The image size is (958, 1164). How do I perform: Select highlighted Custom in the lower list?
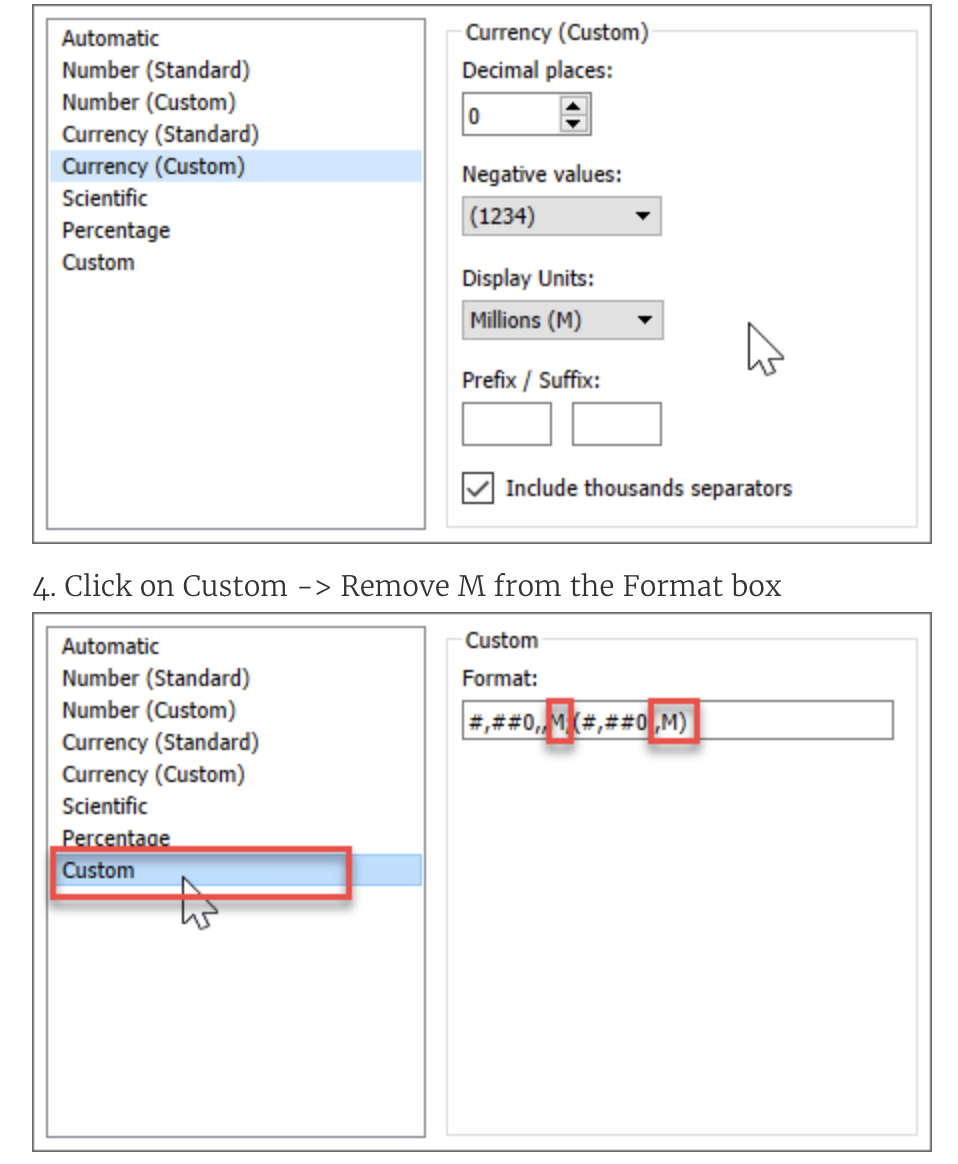click(236, 870)
